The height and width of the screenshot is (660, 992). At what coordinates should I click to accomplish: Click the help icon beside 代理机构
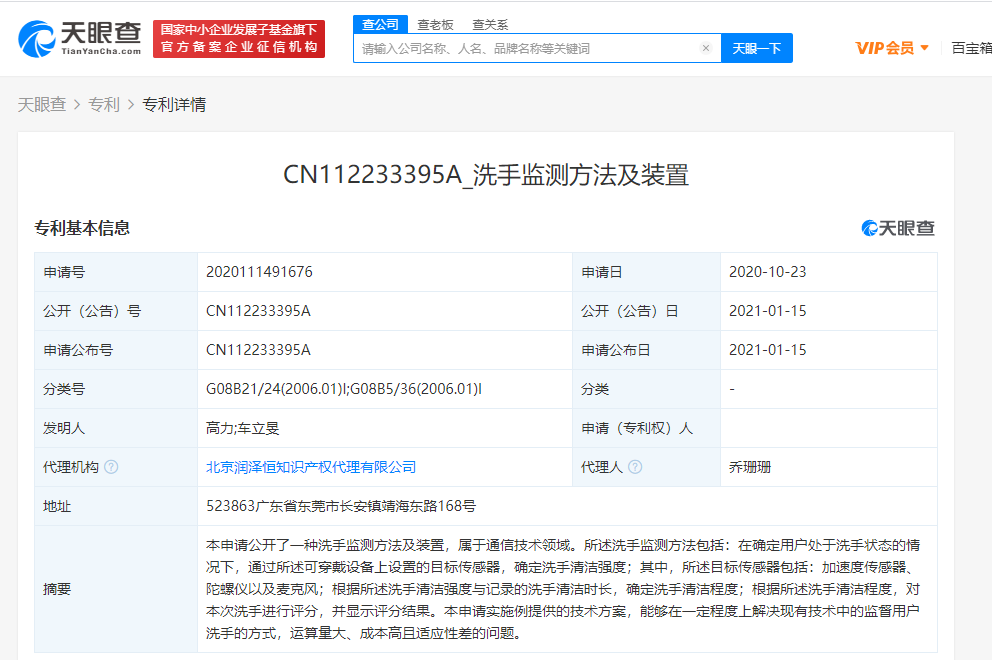point(111,467)
